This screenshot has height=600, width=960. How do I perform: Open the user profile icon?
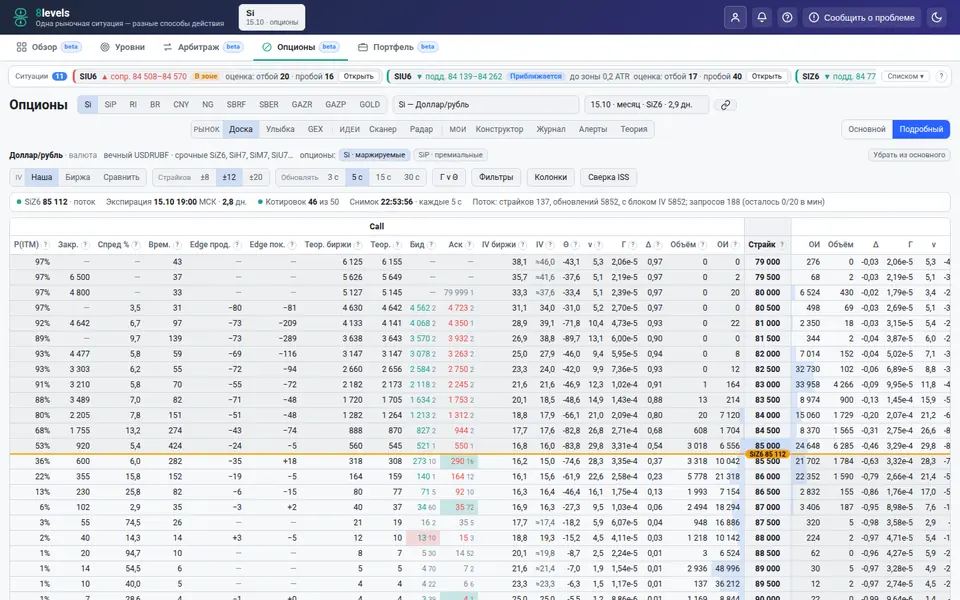735,18
